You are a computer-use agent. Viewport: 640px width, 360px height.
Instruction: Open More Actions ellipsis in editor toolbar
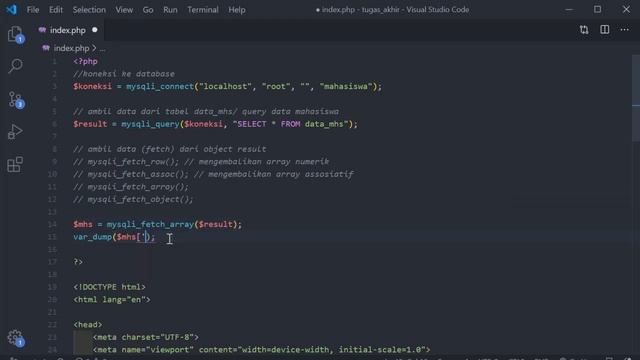point(624,30)
